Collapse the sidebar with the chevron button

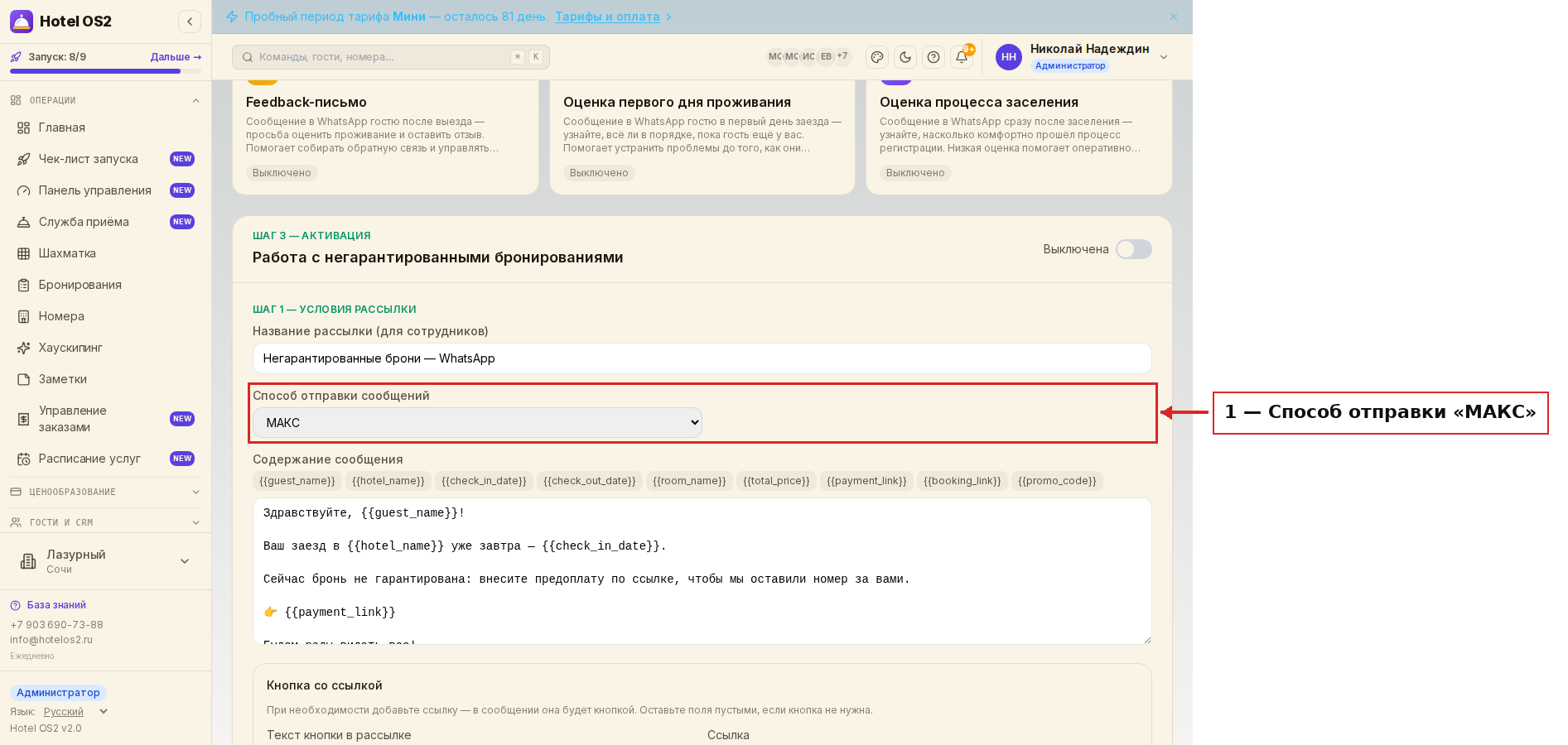pyautogui.click(x=190, y=22)
